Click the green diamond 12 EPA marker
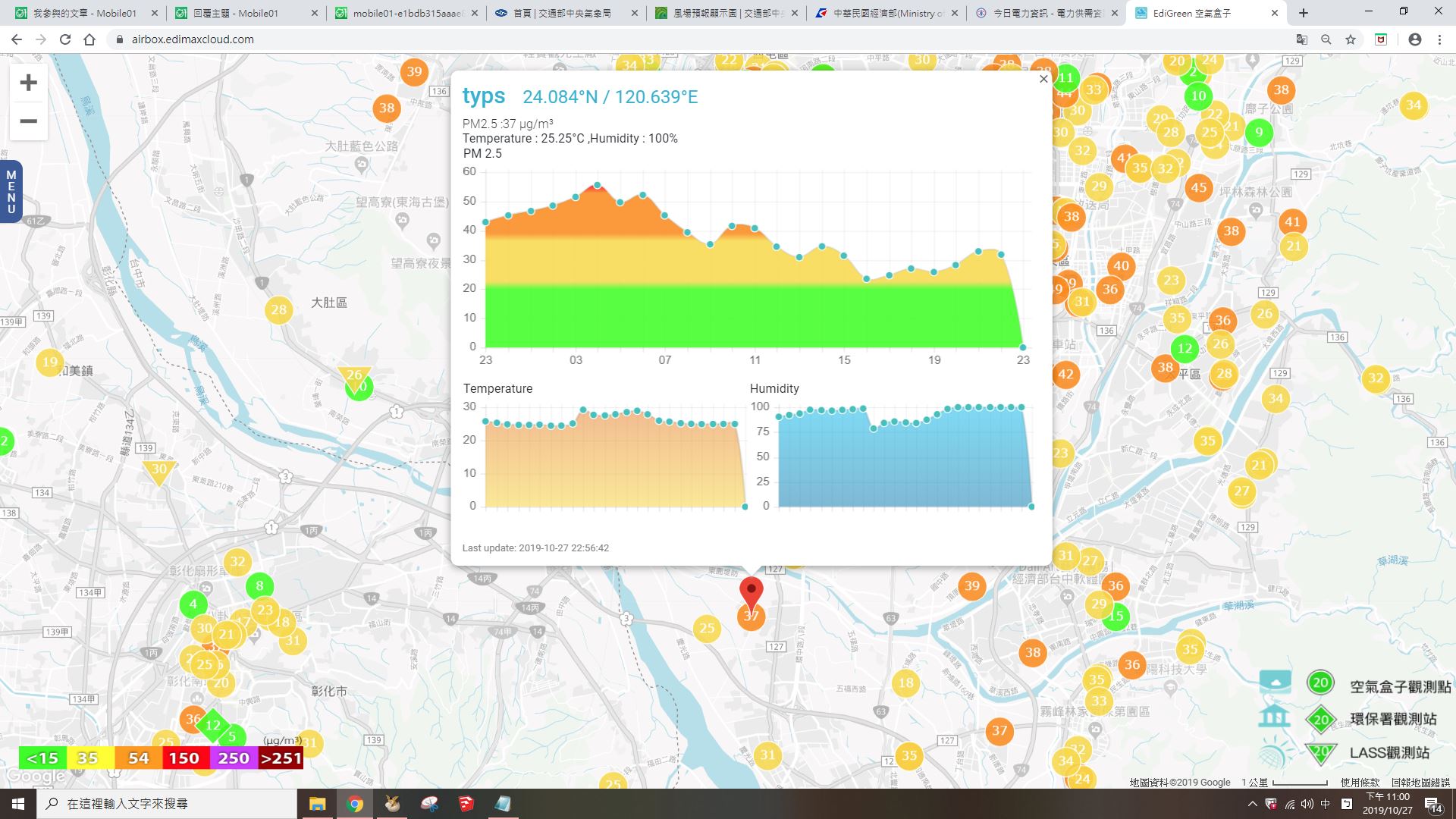This screenshot has height=819, width=1456. click(x=213, y=725)
